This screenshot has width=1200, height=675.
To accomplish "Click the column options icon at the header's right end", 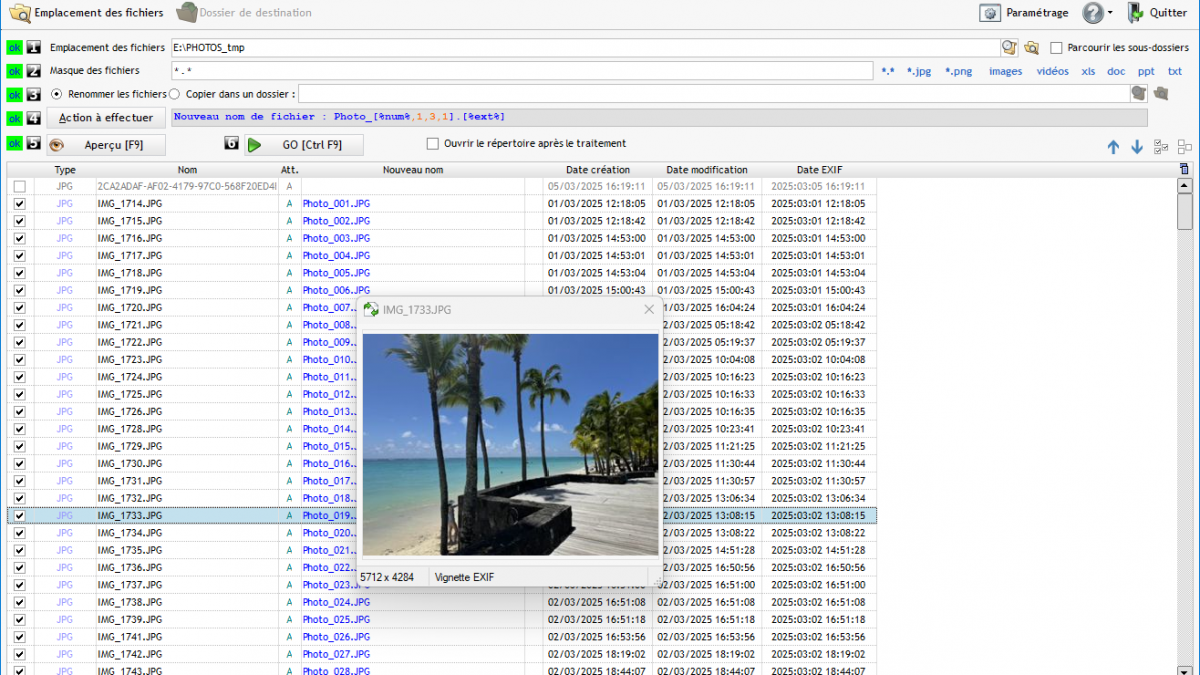I will pos(1185,170).
